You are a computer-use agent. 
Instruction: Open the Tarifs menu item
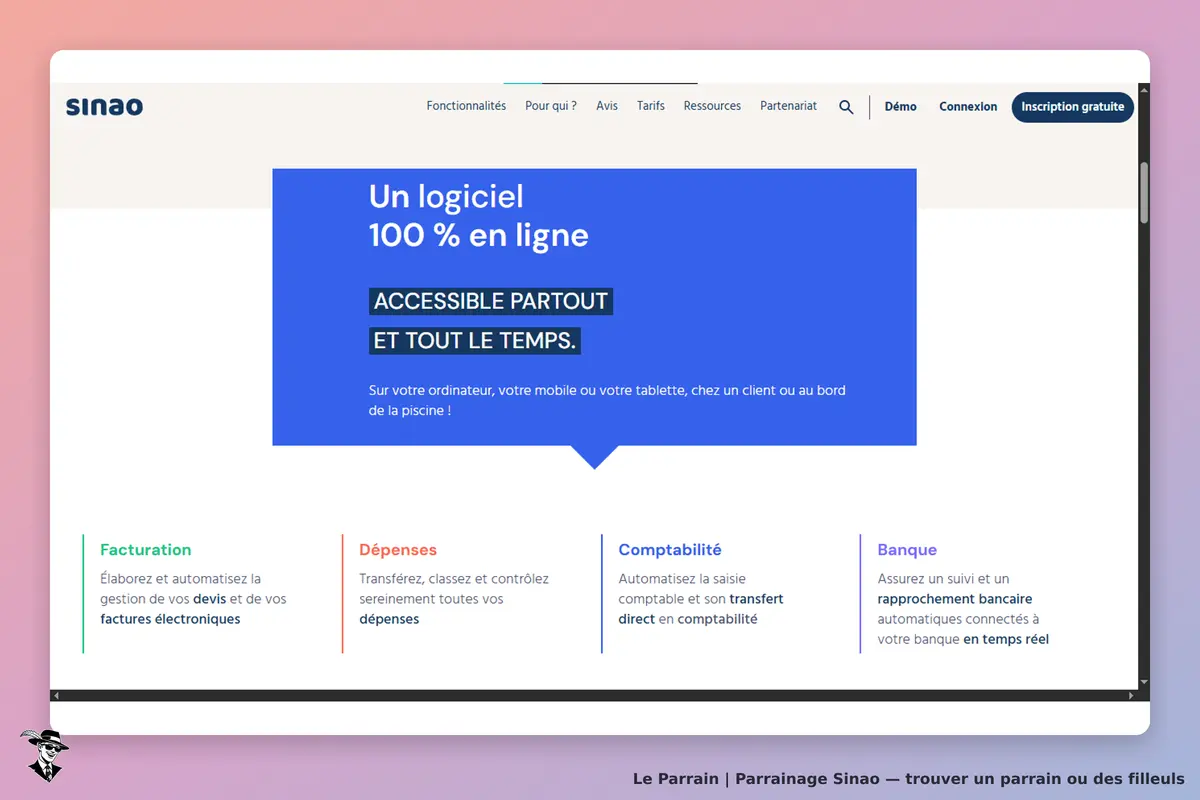point(651,106)
